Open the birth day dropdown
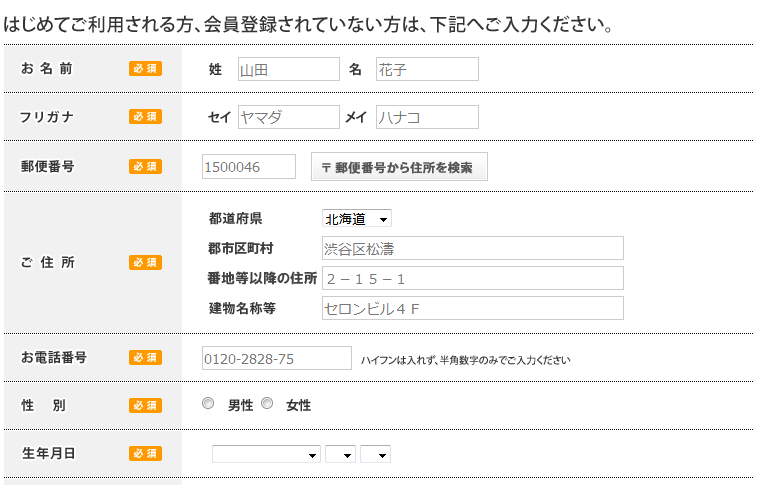Viewport: 773px width, 485px height. coord(375,454)
